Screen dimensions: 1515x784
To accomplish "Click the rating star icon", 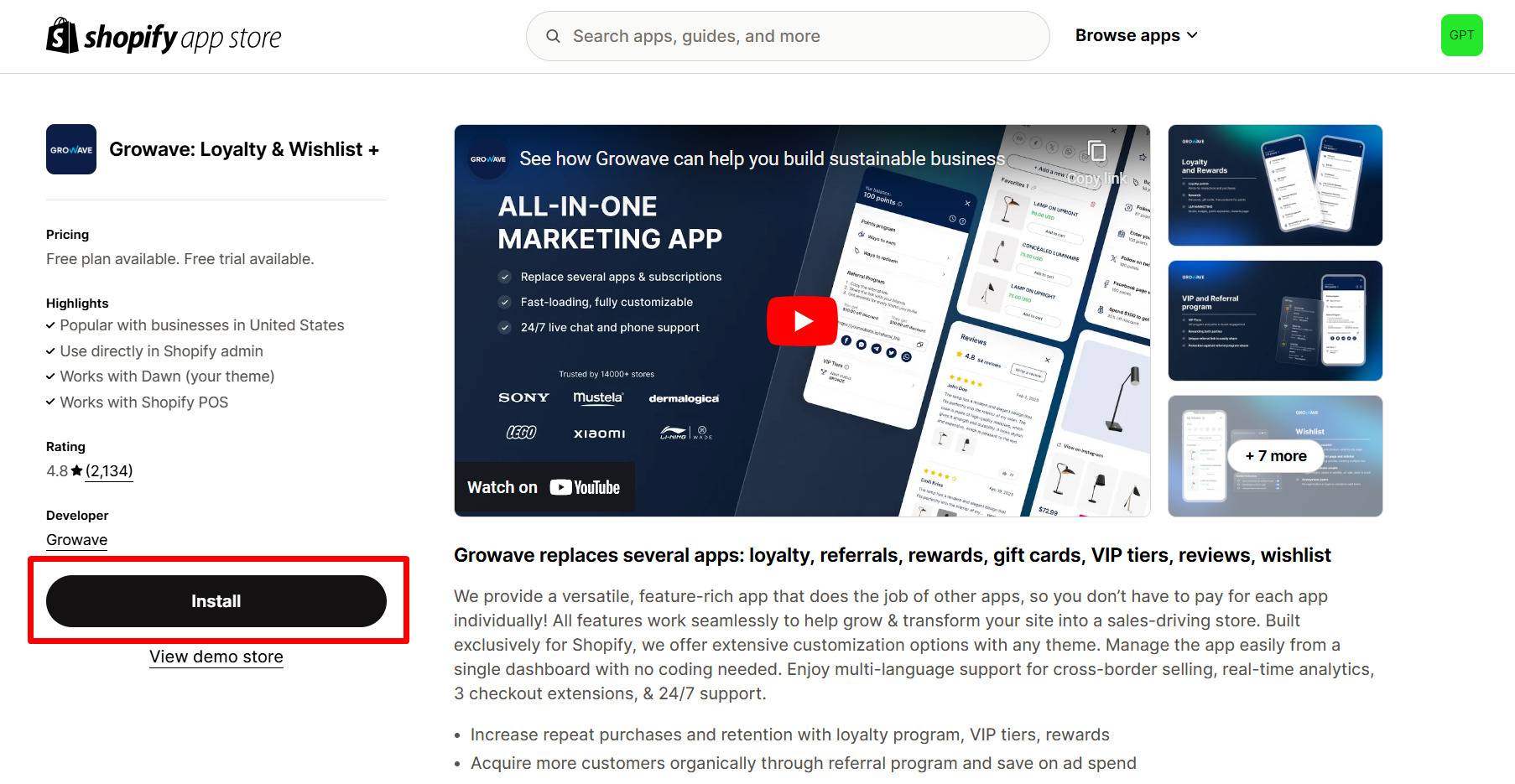I will pyautogui.click(x=77, y=471).
